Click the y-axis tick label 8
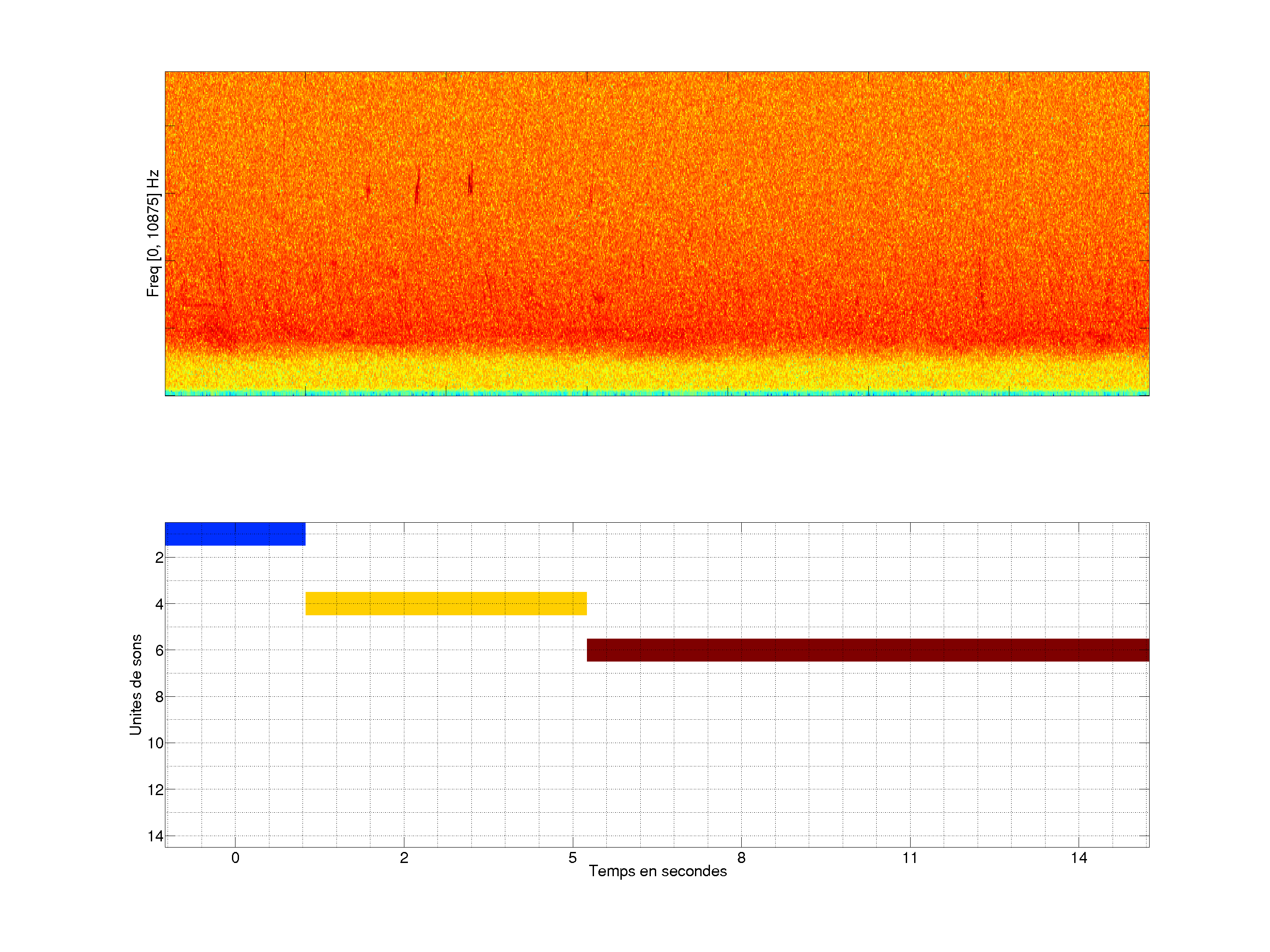The height and width of the screenshot is (952, 1270). 159,697
